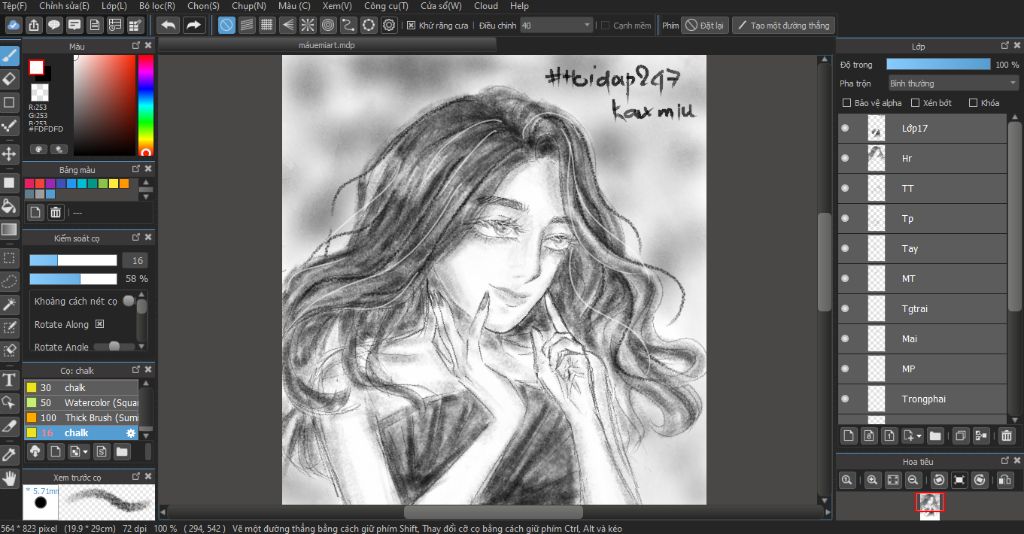Click Tạo một đường thẳng button
Image resolution: width=1024 pixels, height=534 pixels.
[x=783, y=25]
